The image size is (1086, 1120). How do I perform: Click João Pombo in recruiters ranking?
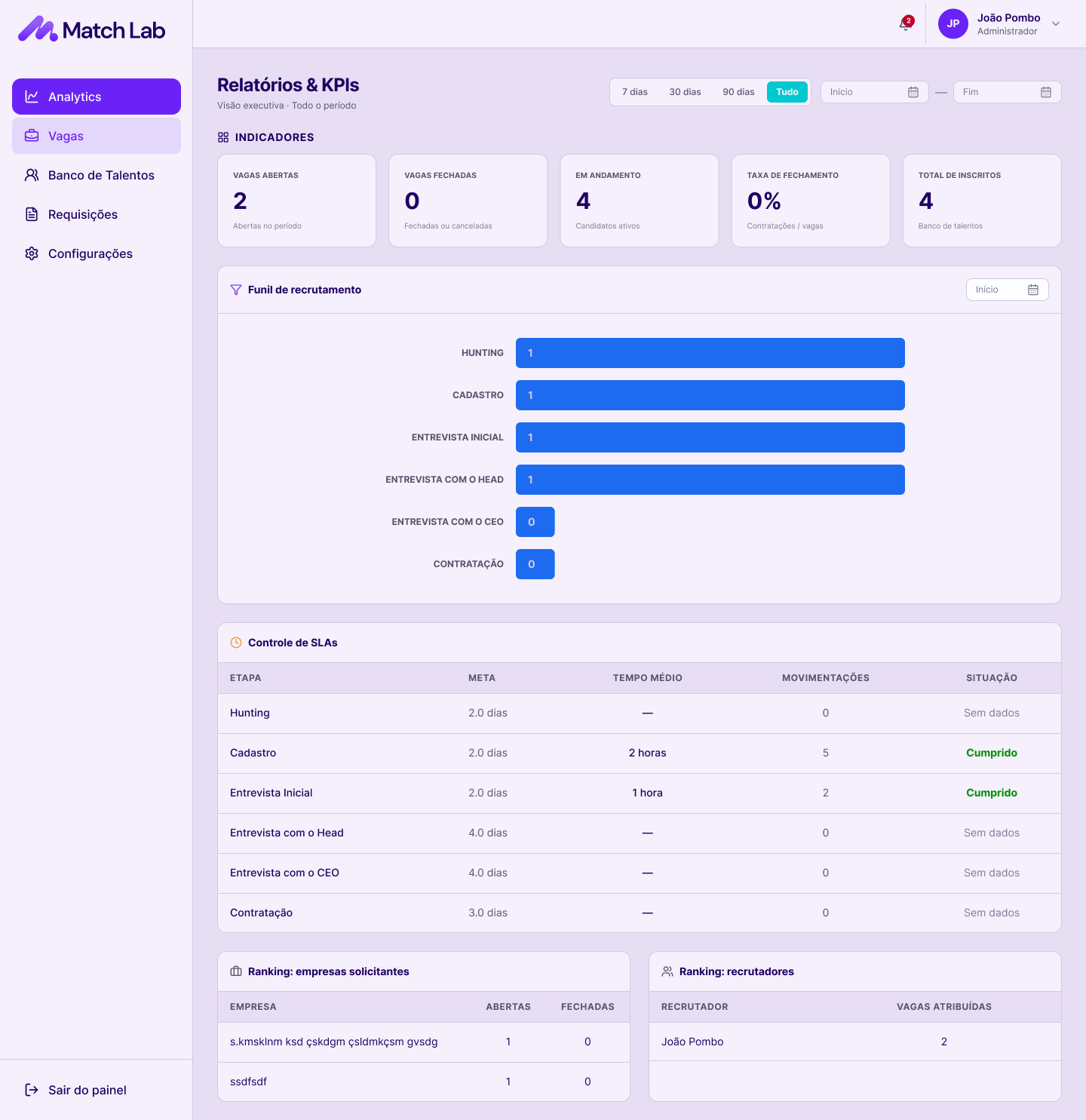pyautogui.click(x=692, y=1042)
